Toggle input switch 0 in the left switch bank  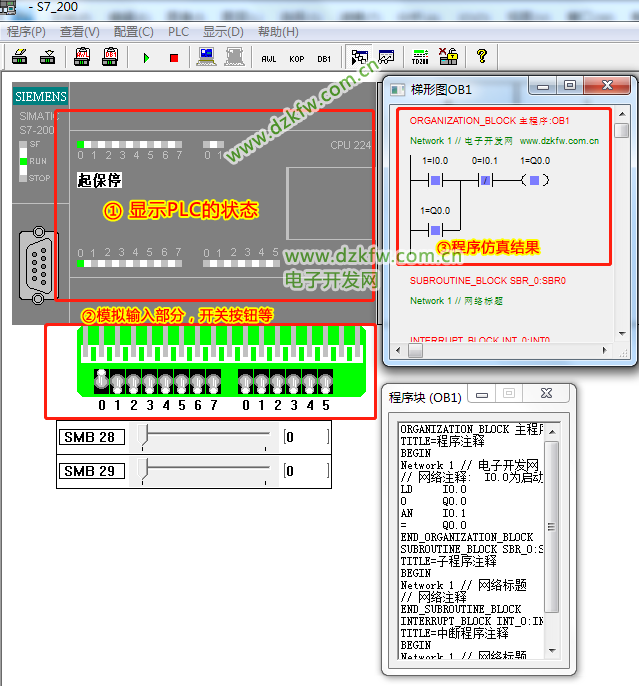101,382
